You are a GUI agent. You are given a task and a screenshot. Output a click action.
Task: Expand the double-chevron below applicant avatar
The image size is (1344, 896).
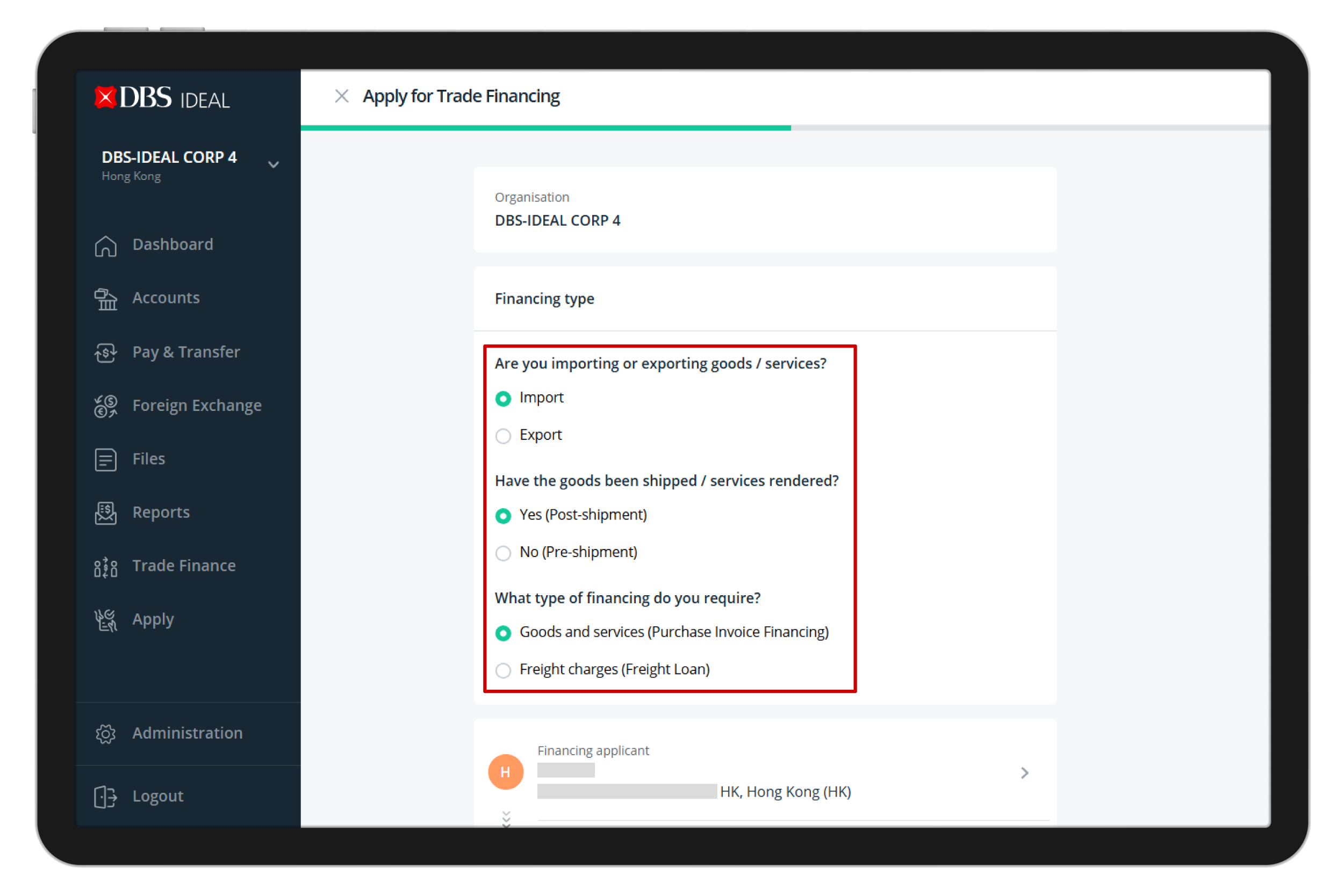point(506,818)
